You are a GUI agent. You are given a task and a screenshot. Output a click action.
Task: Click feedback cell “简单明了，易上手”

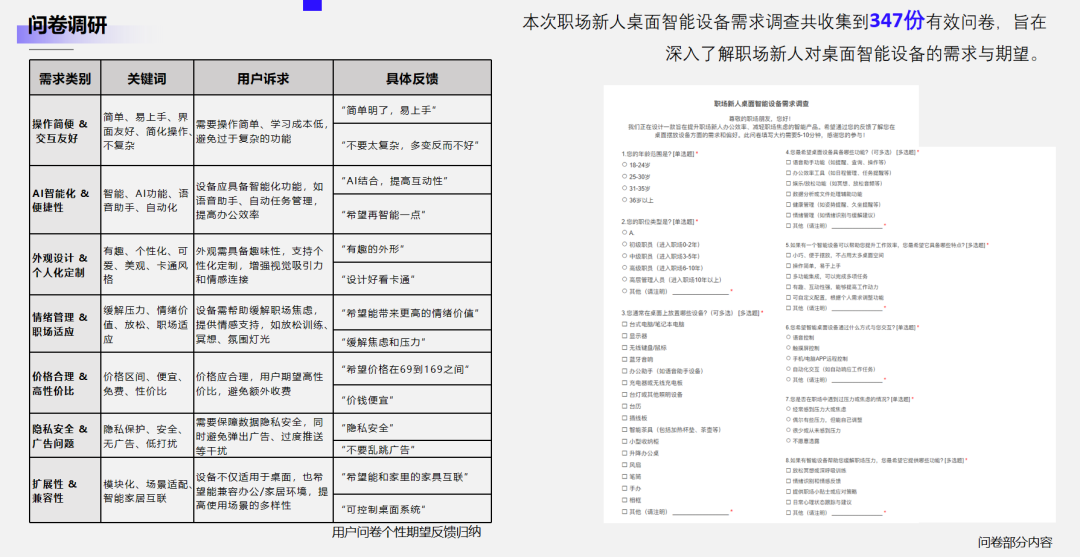[x=412, y=109]
